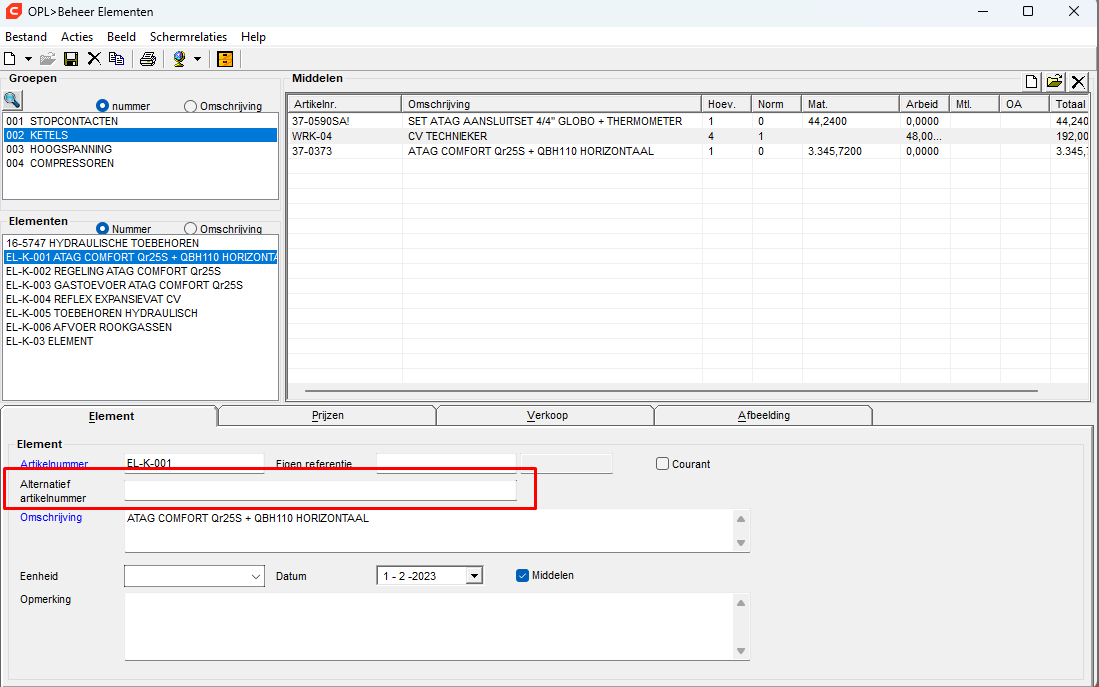Image resolution: width=1099 pixels, height=687 pixels.
Task: Click the orange filing cabinet icon
Action: [225, 59]
